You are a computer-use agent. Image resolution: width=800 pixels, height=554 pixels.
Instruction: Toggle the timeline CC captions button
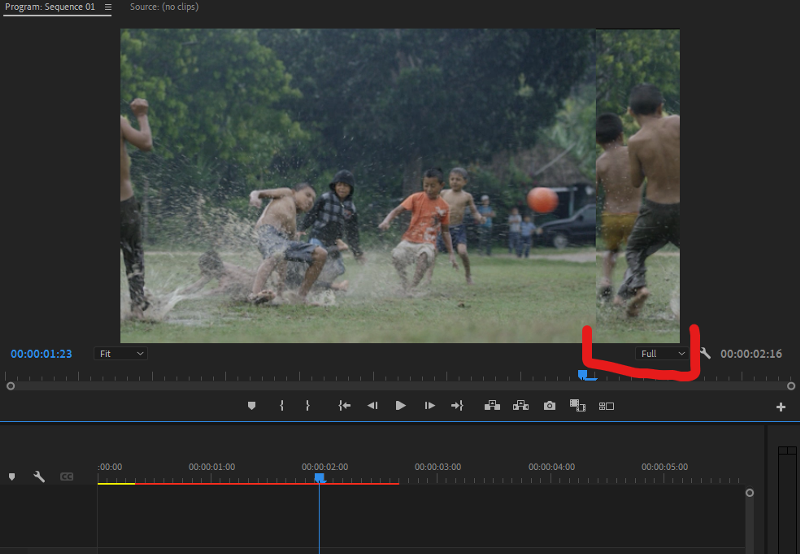point(67,476)
